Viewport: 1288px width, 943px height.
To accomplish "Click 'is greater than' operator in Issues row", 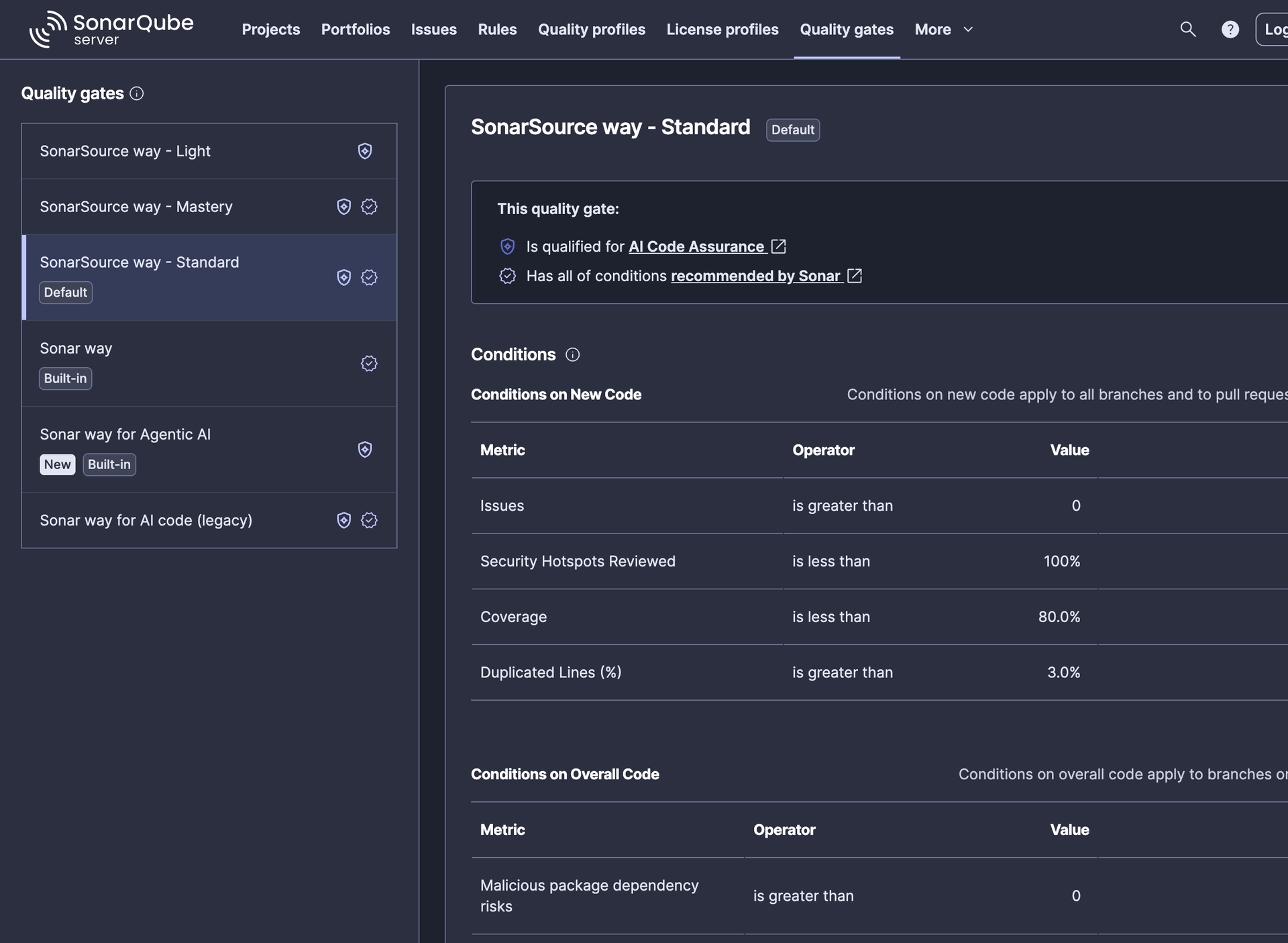I will 843,505.
